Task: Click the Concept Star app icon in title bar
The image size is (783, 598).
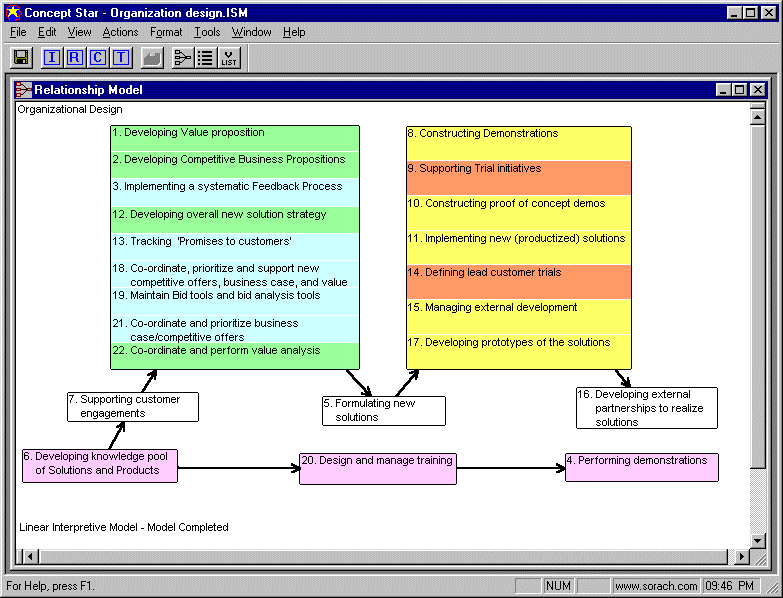Action: (x=13, y=12)
